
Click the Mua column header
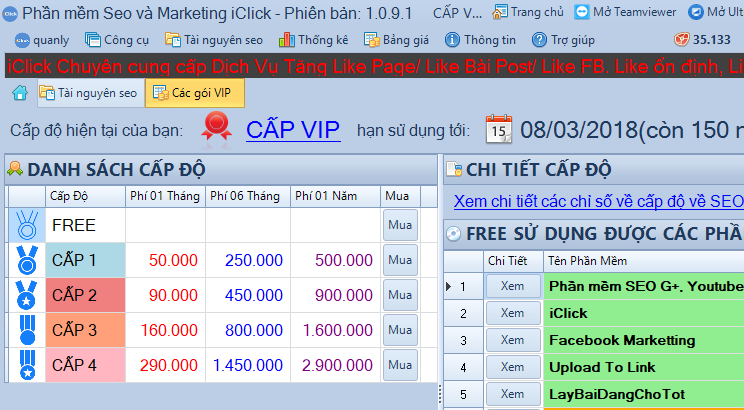coord(400,196)
